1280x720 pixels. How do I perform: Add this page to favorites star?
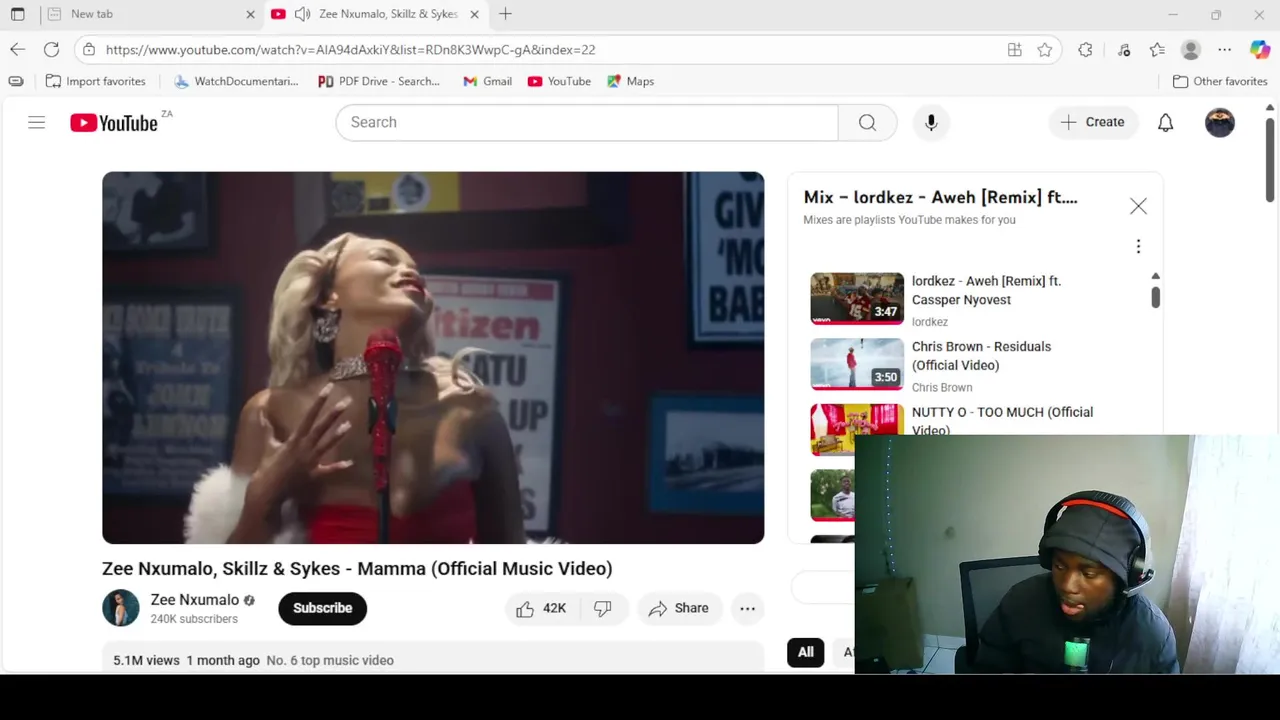[1045, 49]
